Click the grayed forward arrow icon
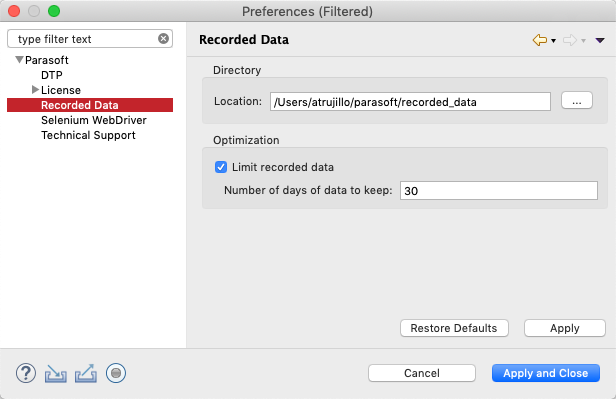 [570, 40]
